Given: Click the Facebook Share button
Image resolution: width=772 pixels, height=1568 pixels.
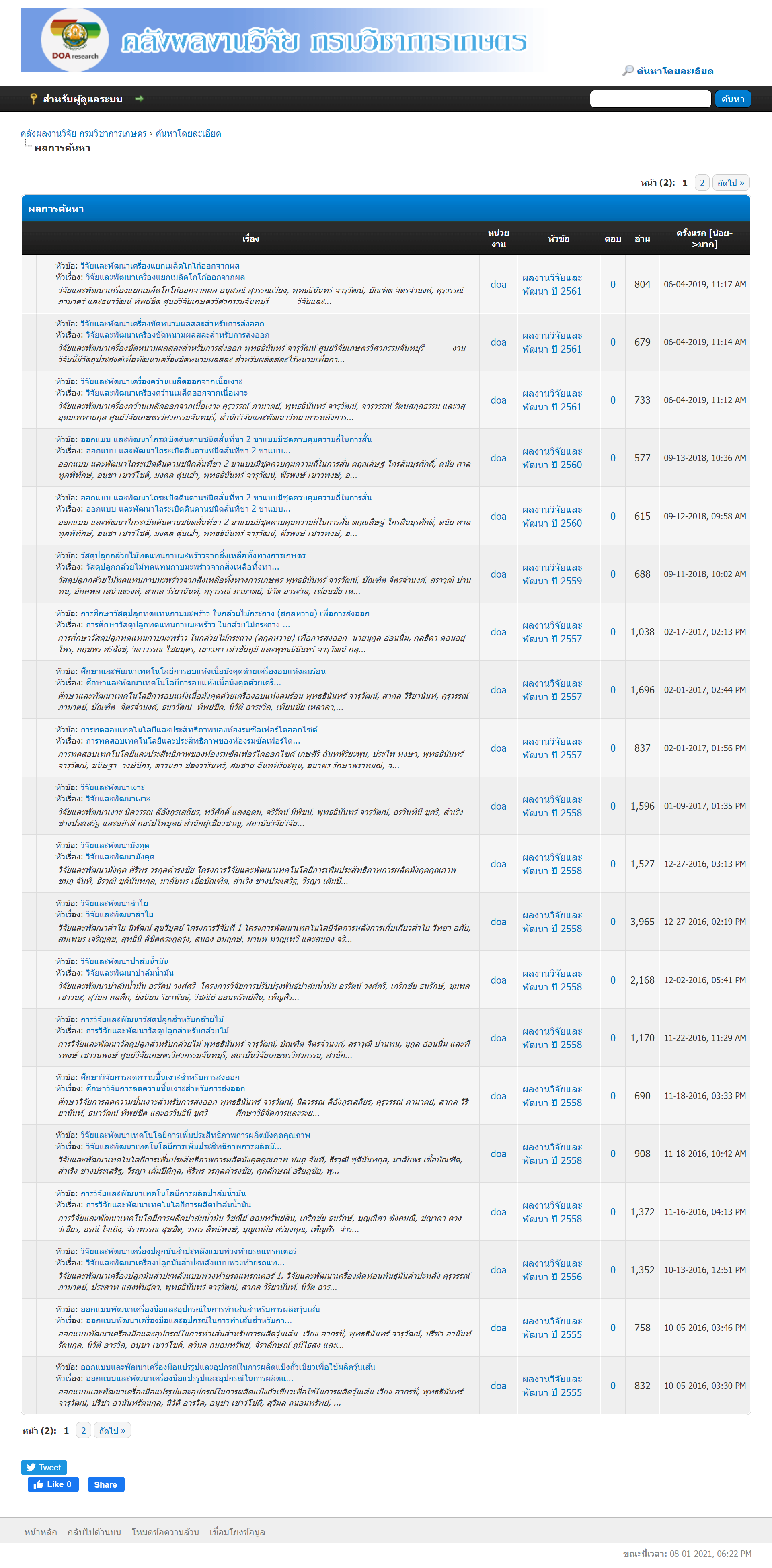Looking at the screenshot, I should (106, 1485).
